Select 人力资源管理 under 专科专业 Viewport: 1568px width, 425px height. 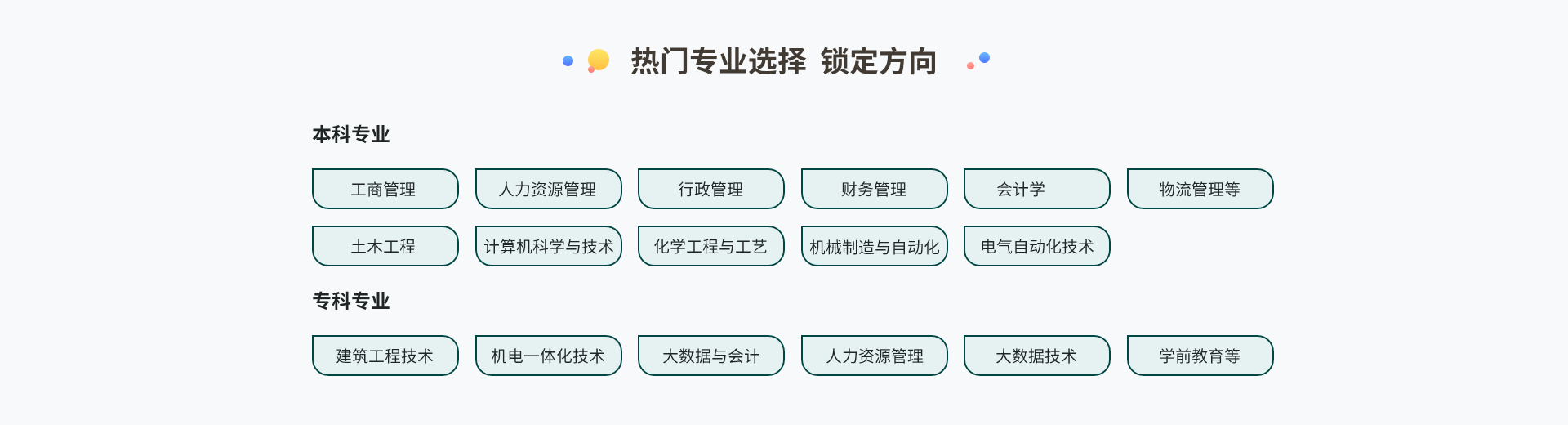(x=874, y=356)
